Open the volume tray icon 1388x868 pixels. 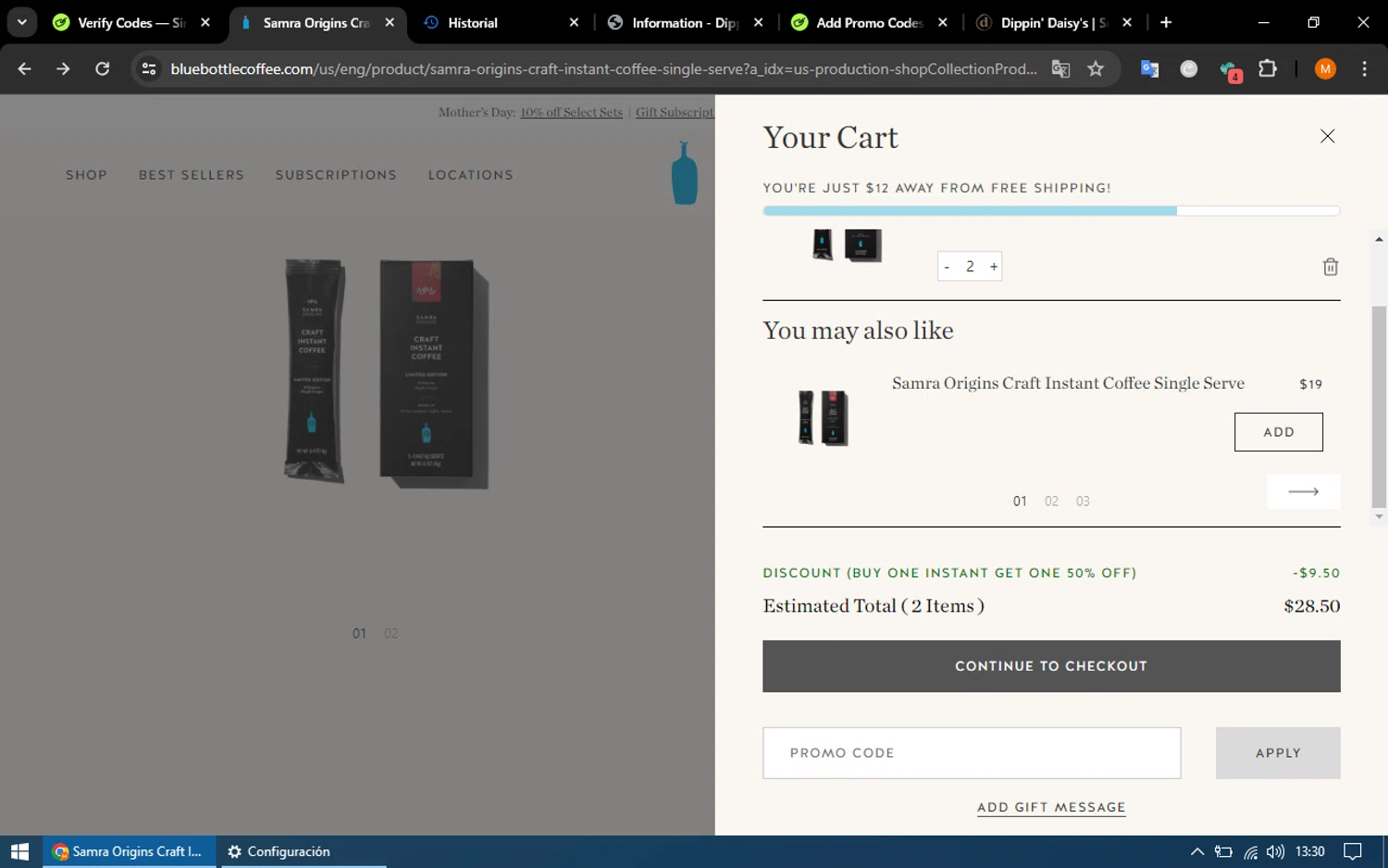click(1275, 851)
